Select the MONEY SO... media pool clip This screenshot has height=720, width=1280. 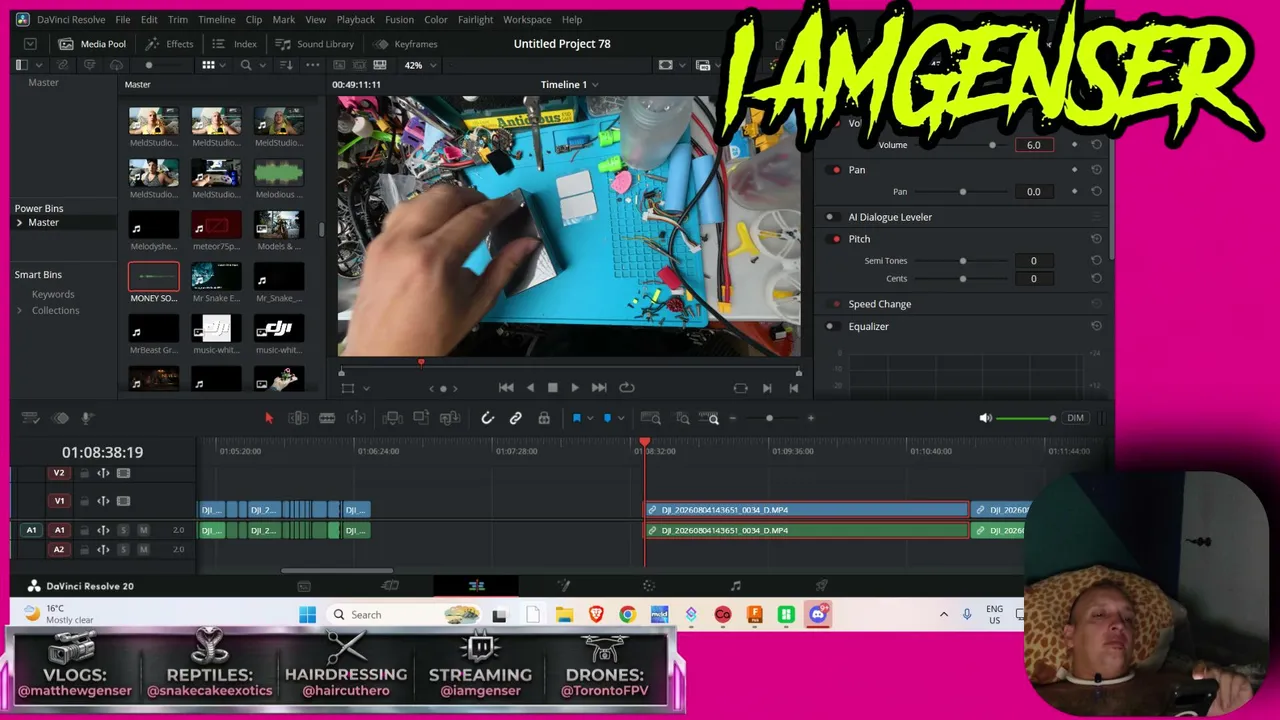[154, 283]
